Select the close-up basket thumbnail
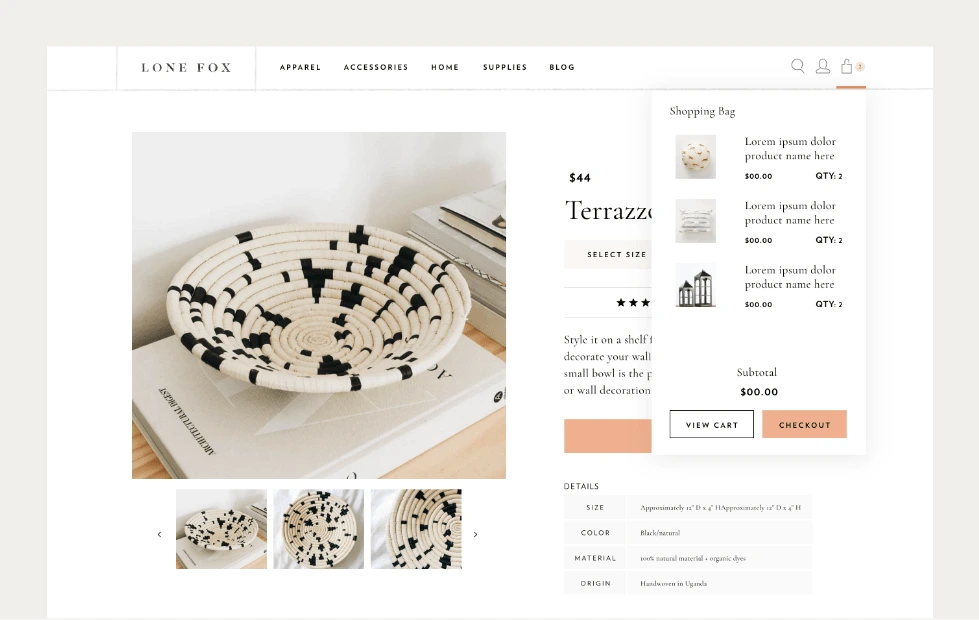 tap(416, 529)
